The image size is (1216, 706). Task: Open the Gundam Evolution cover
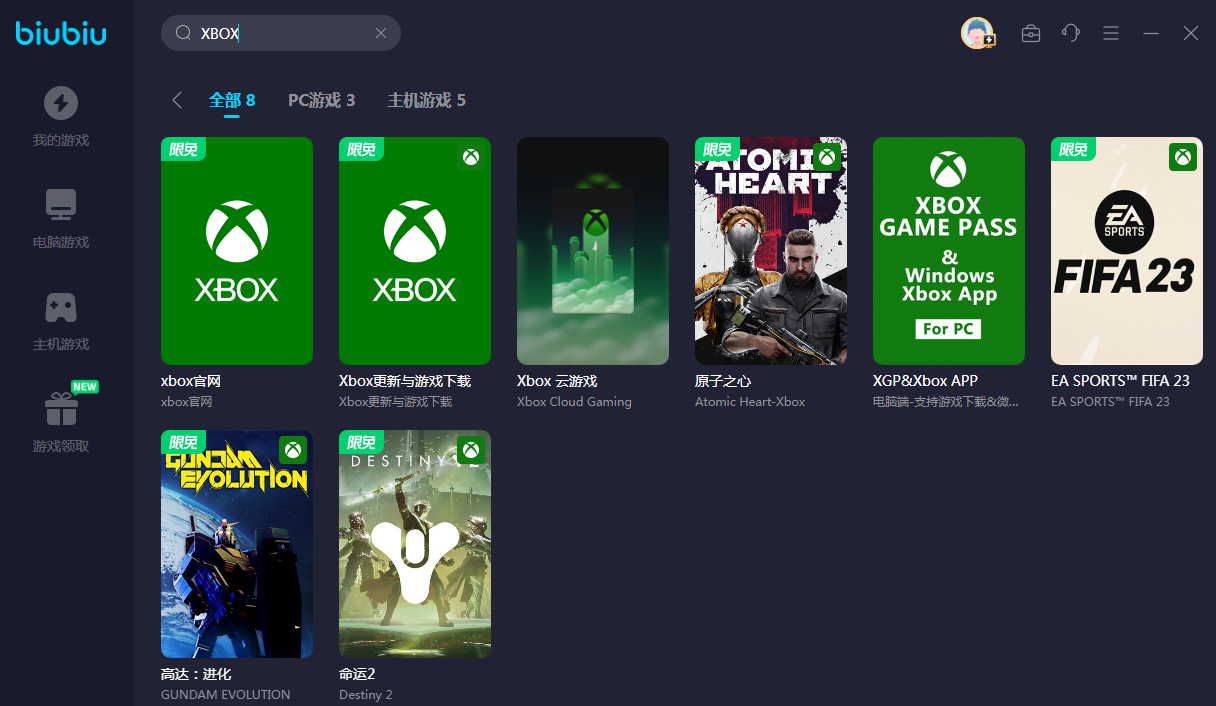237,544
